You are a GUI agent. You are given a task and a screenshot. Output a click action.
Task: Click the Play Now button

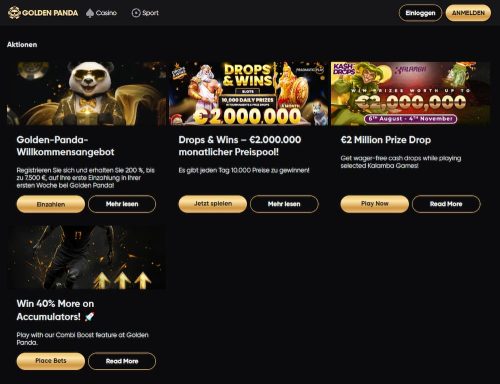pyautogui.click(x=375, y=204)
